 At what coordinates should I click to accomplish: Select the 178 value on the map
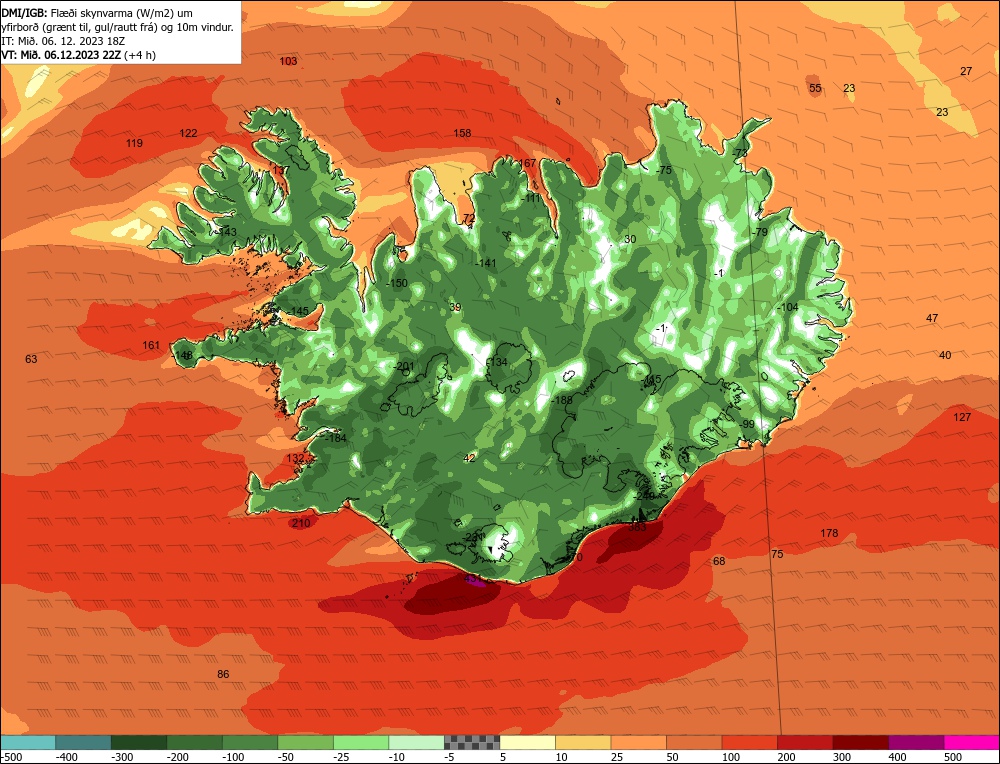click(x=829, y=533)
